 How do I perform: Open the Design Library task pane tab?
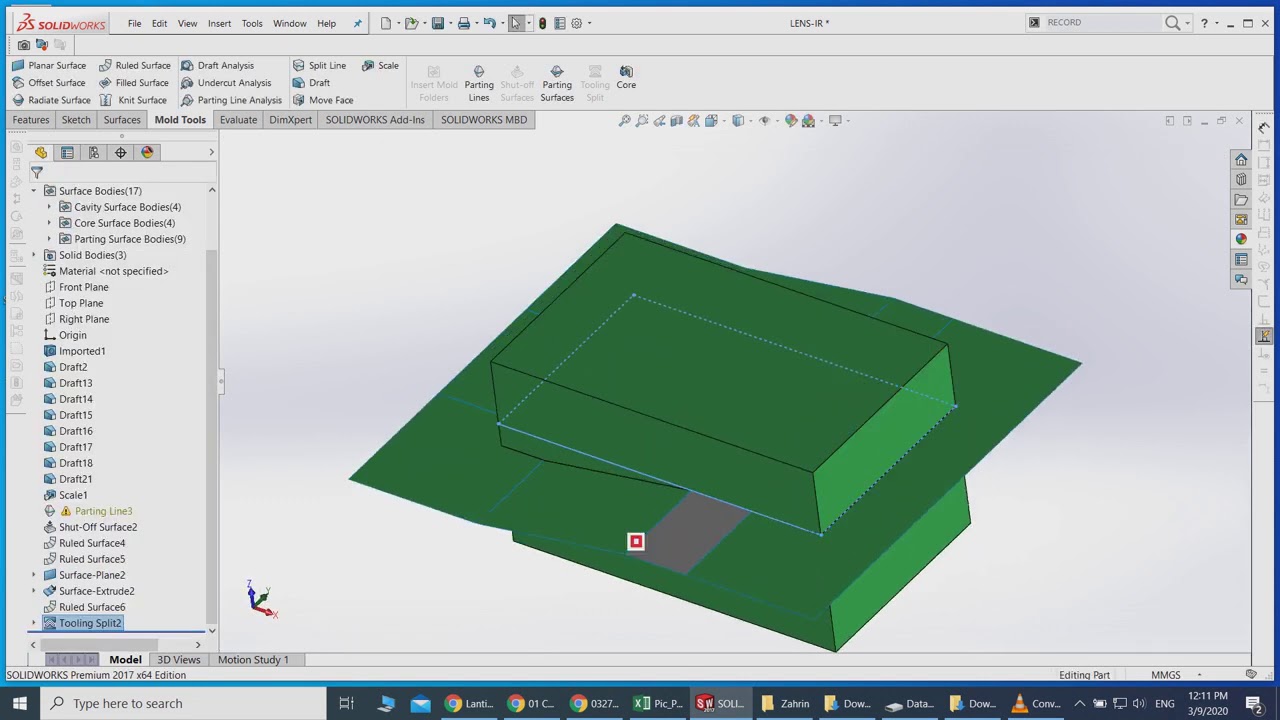(1241, 180)
